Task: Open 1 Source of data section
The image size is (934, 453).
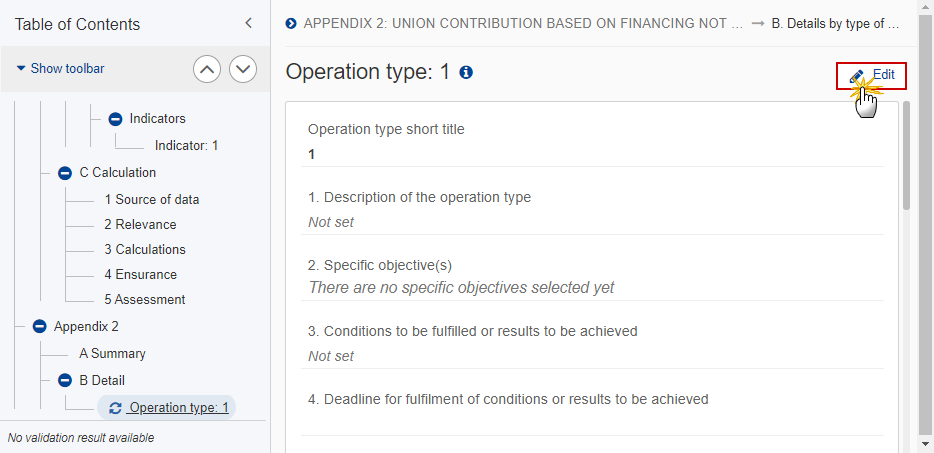Action: (152, 200)
